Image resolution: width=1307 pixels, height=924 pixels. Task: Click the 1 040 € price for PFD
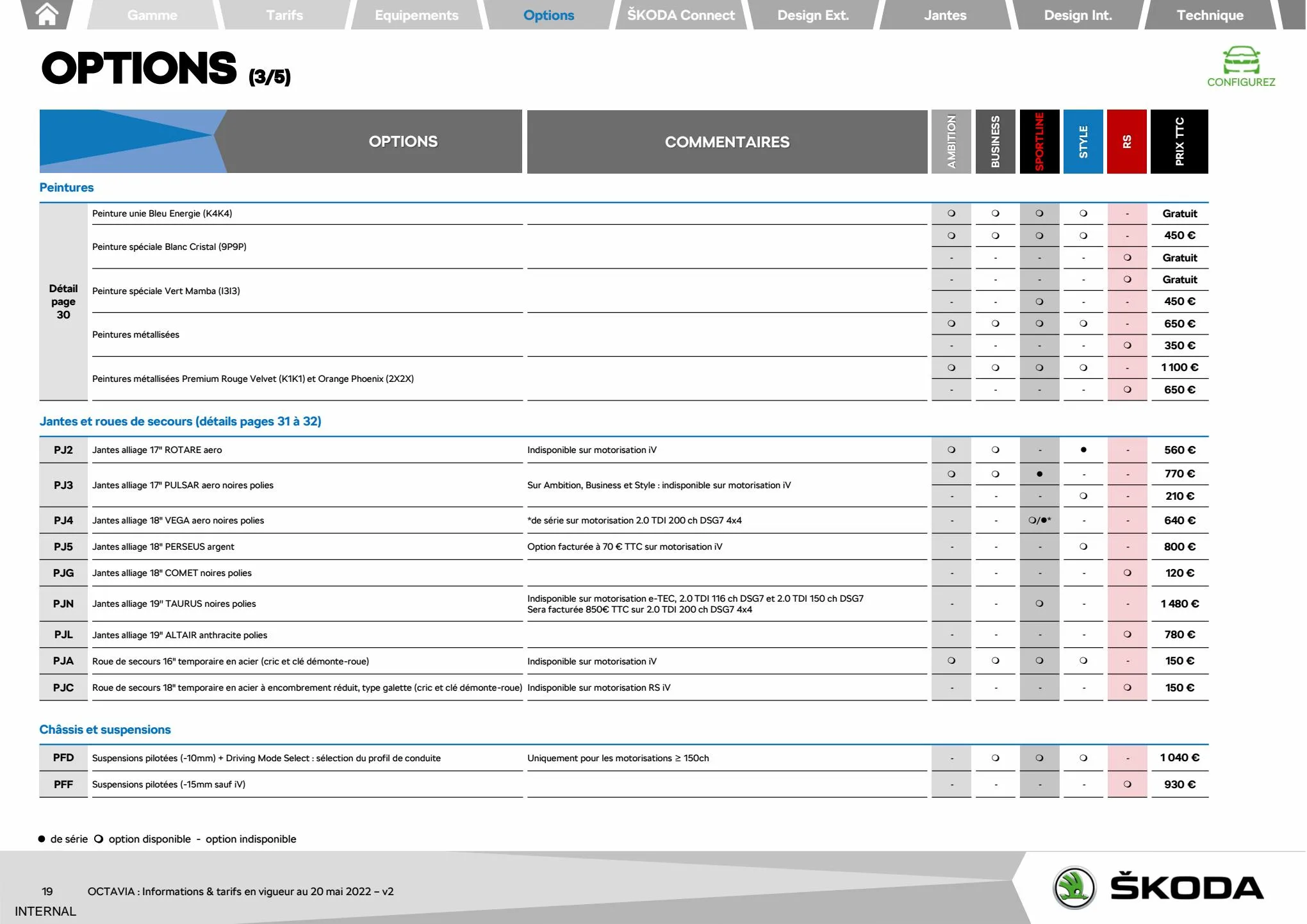click(1180, 757)
